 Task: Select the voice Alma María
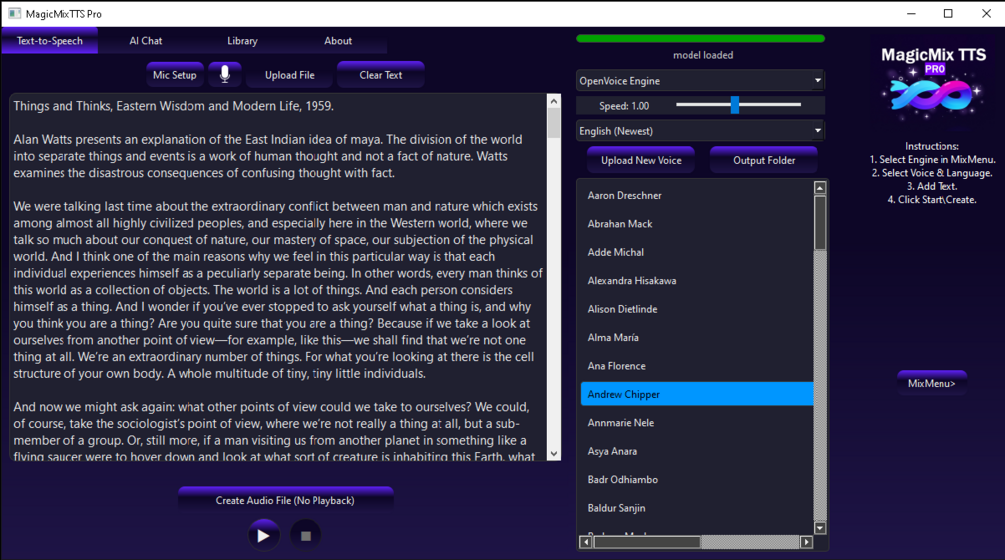697,338
